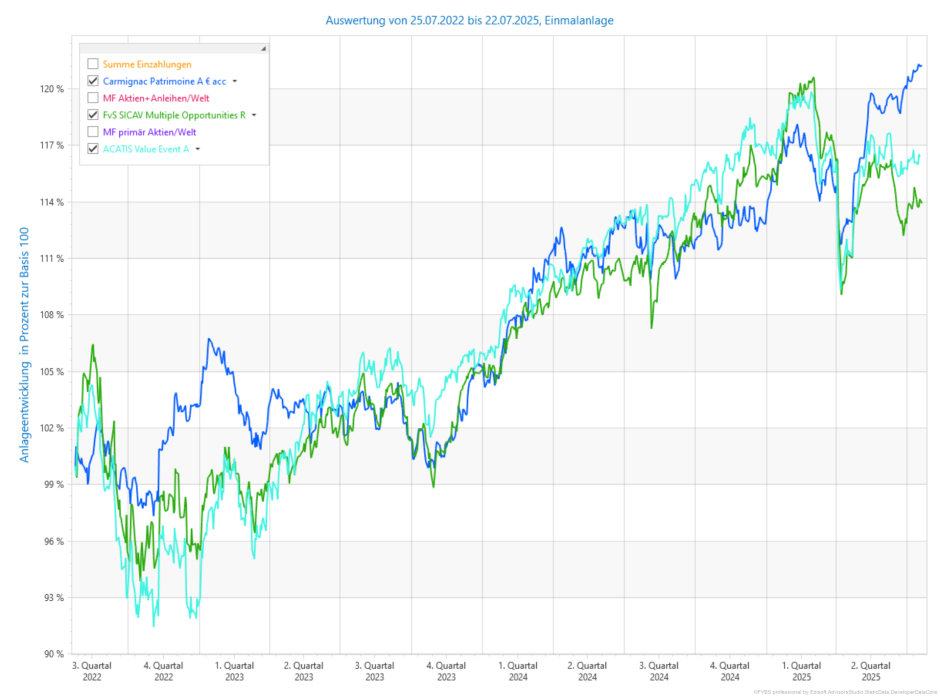Viewport: 940px width, 696px height.
Task: Expand dropdown beside FvS SICAV Multiple Opportunities R
Action: 254,115
